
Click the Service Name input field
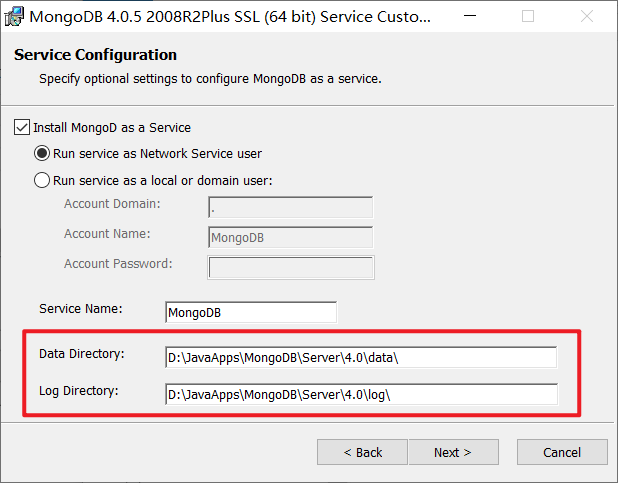251,312
